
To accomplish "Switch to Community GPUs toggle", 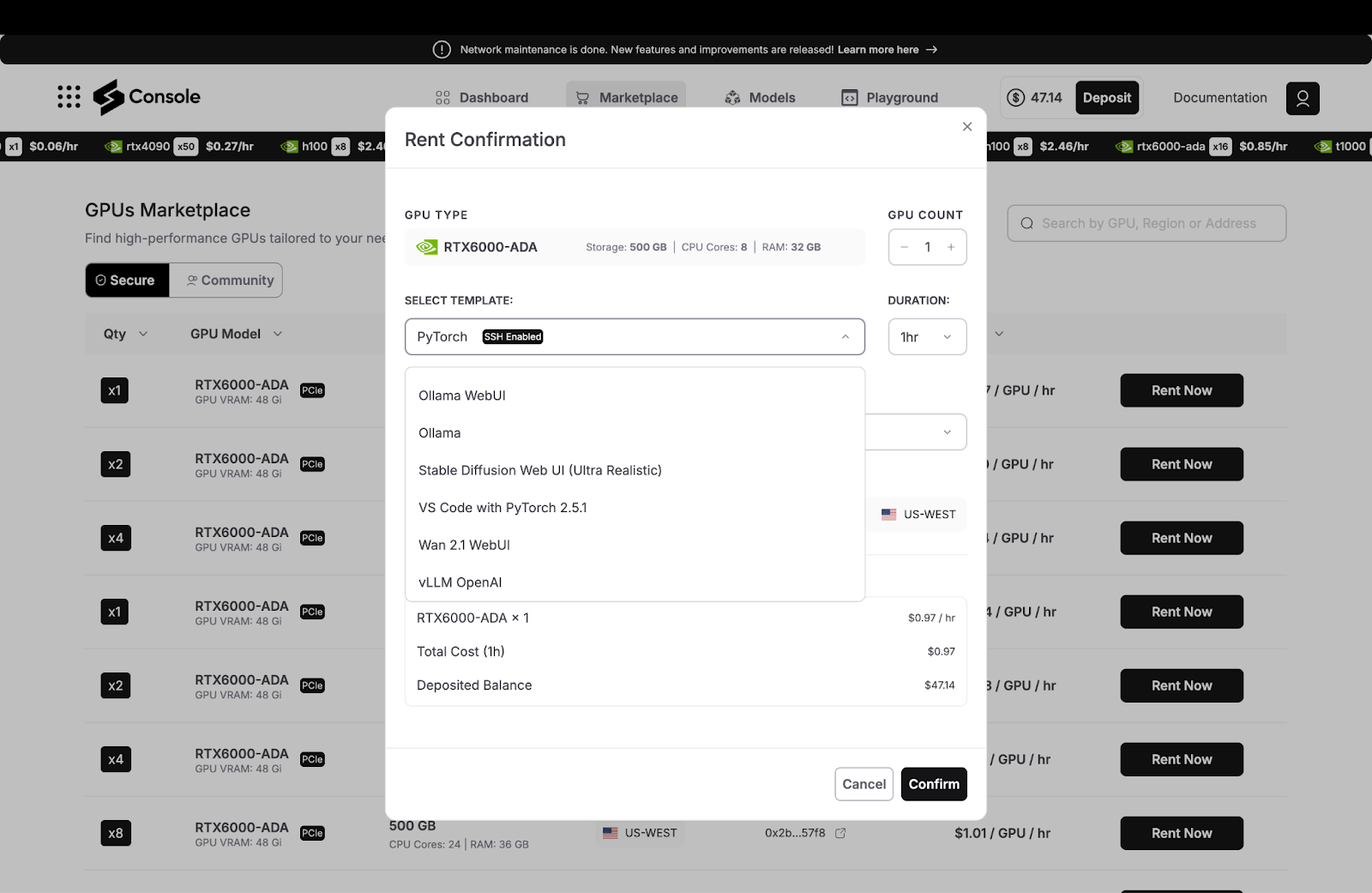I will (226, 281).
